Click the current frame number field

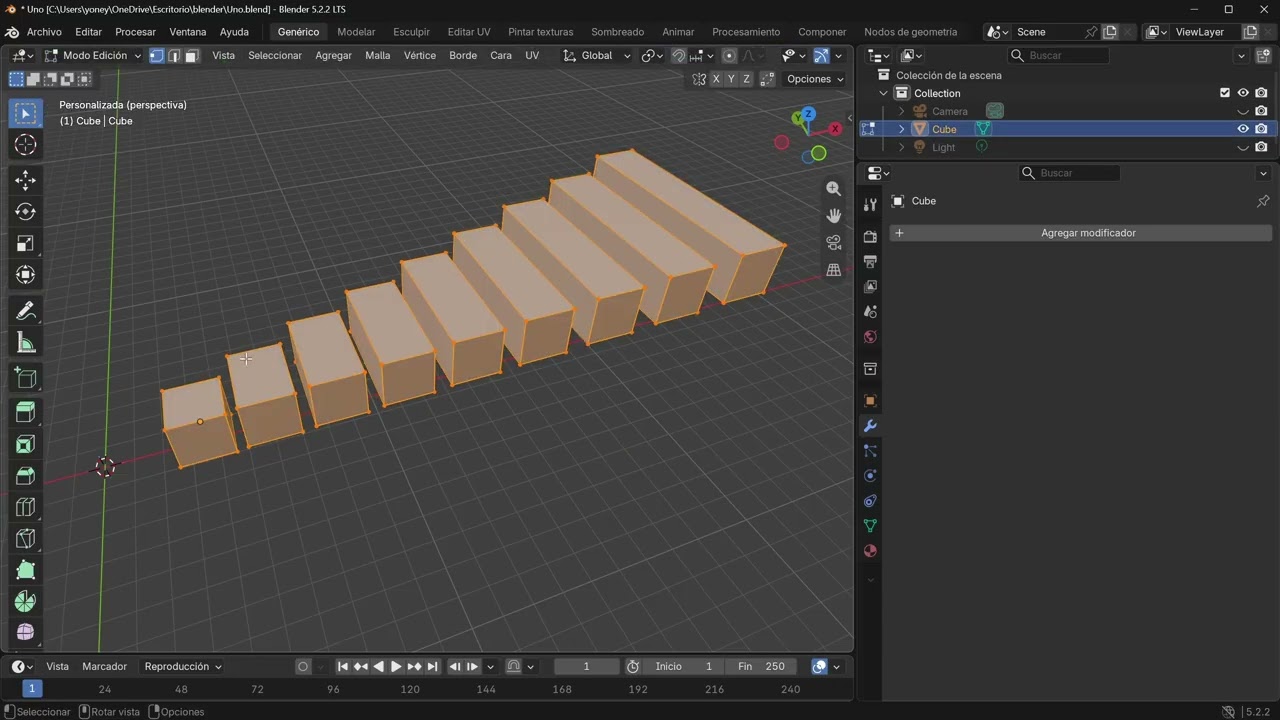pos(587,667)
